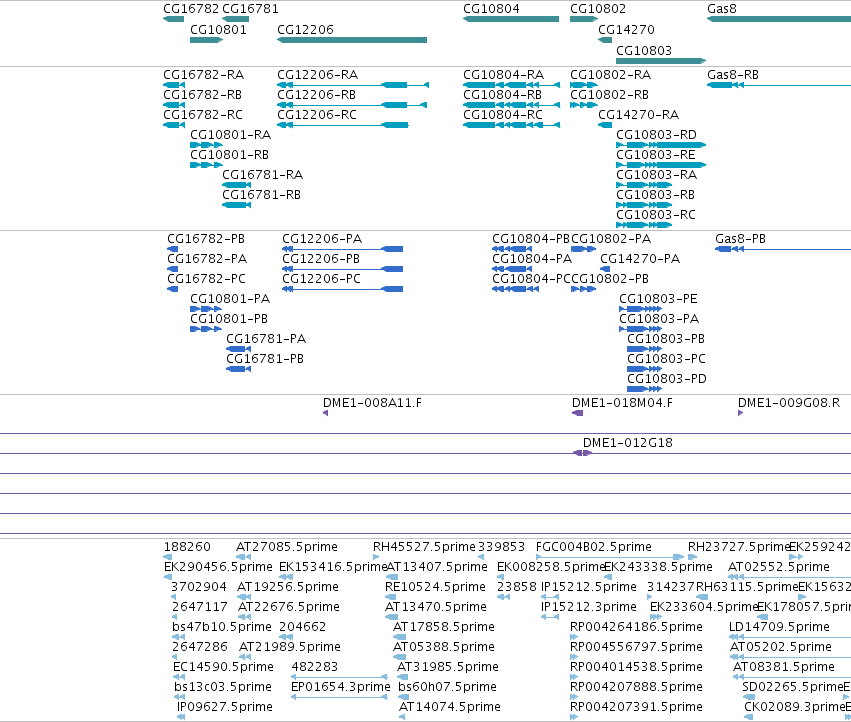Screen dimensions: 851x722
Task: Click the CG10802 gene label
Action: [598, 9]
